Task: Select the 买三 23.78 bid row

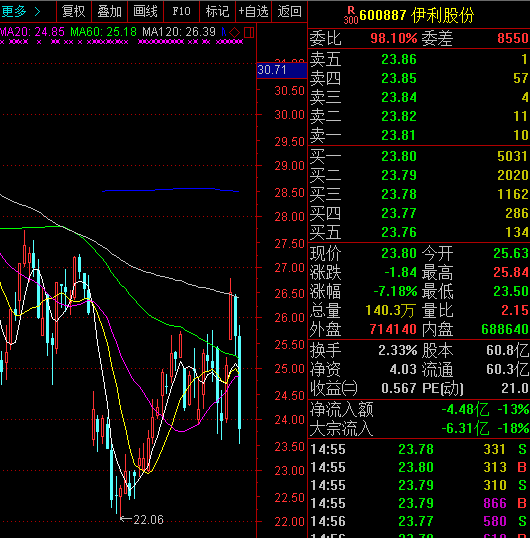Action: (419, 194)
